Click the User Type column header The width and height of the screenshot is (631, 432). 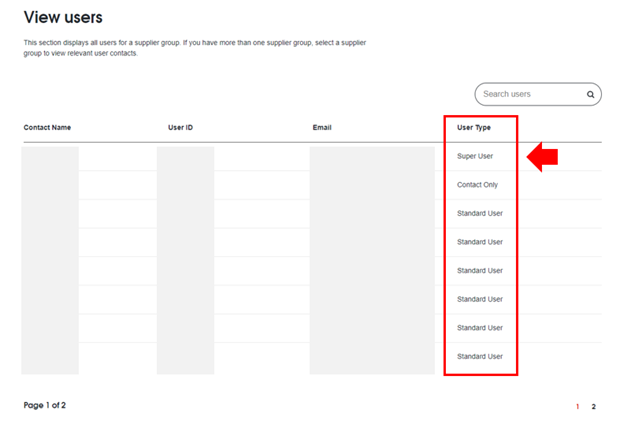click(x=474, y=128)
